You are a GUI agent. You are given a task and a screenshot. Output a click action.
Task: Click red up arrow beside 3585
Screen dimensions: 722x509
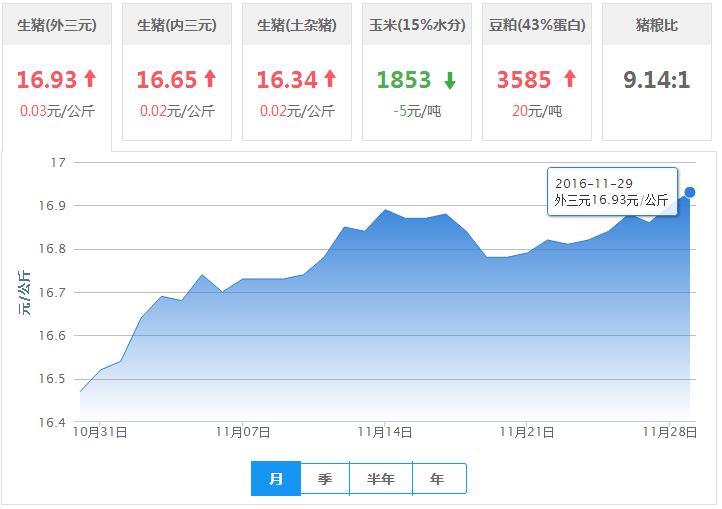[570, 78]
